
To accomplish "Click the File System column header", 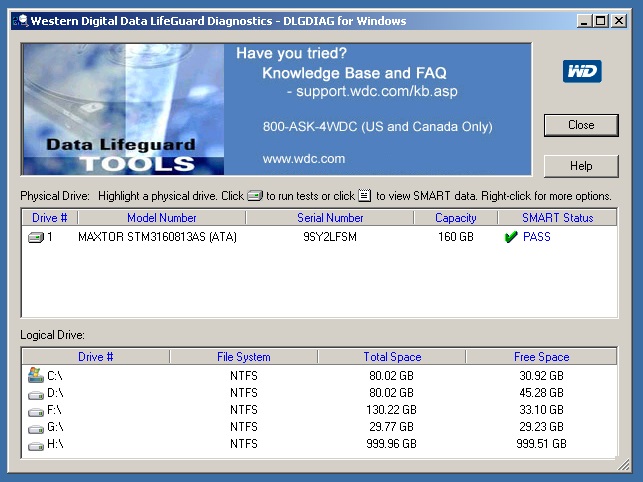I will (x=244, y=357).
